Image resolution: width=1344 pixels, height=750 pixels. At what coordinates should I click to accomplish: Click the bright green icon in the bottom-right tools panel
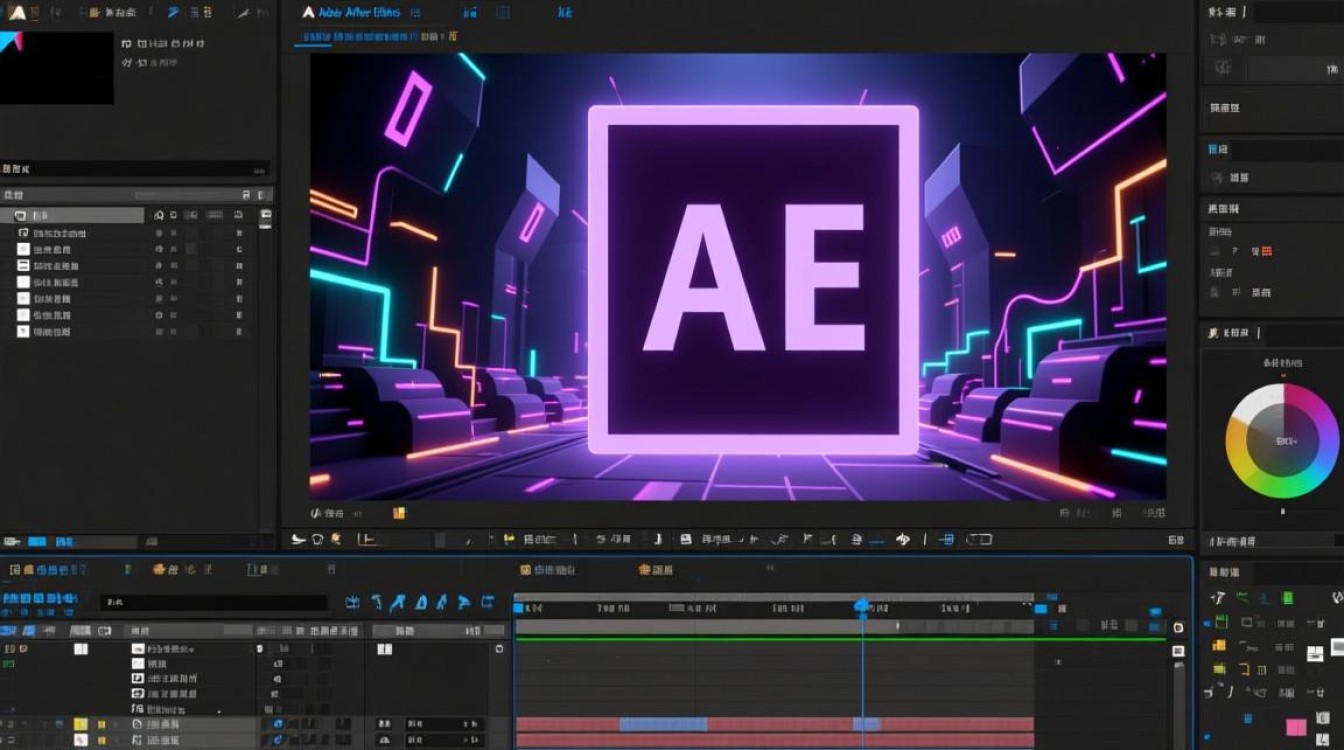[1288, 598]
